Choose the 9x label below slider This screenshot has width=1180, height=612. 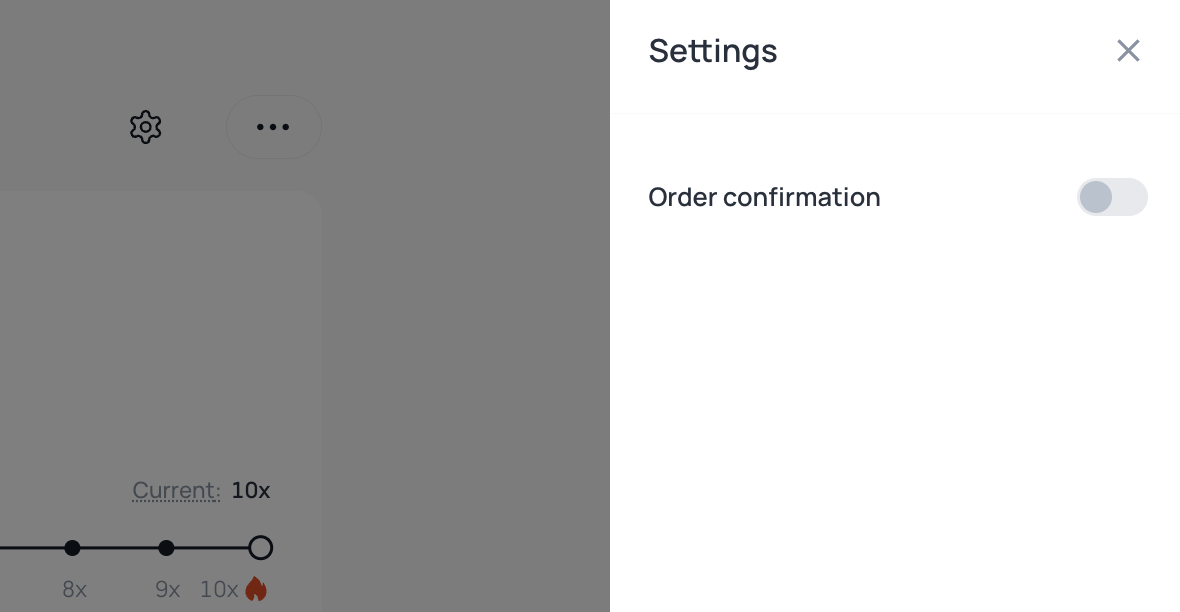pyautogui.click(x=168, y=589)
